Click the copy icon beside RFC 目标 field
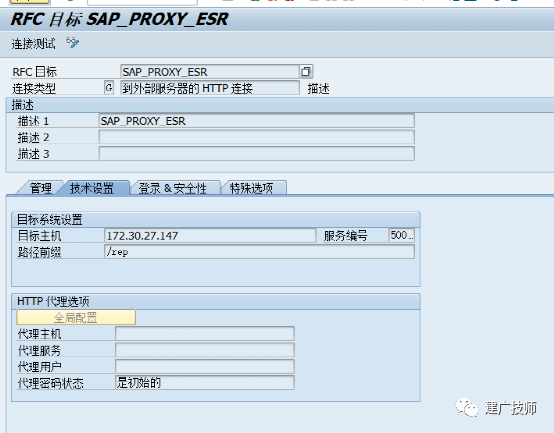This screenshot has width=554, height=433. [306, 72]
